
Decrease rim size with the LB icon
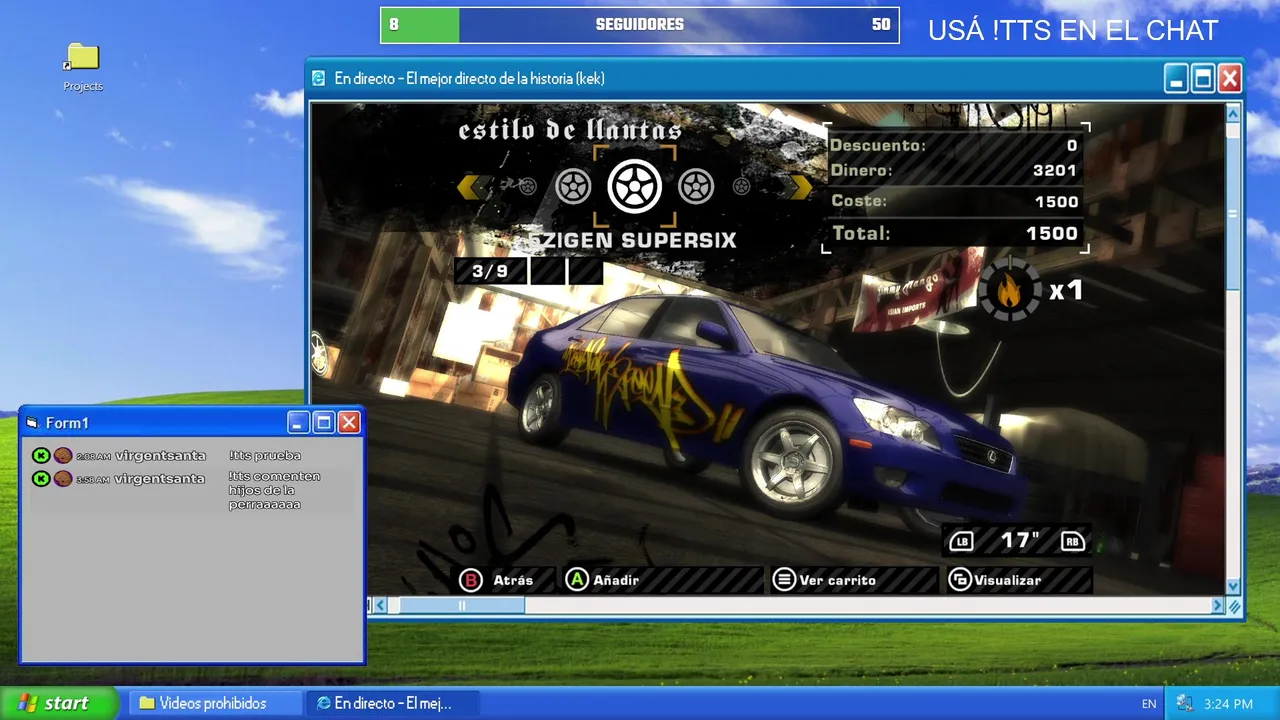[x=961, y=541]
